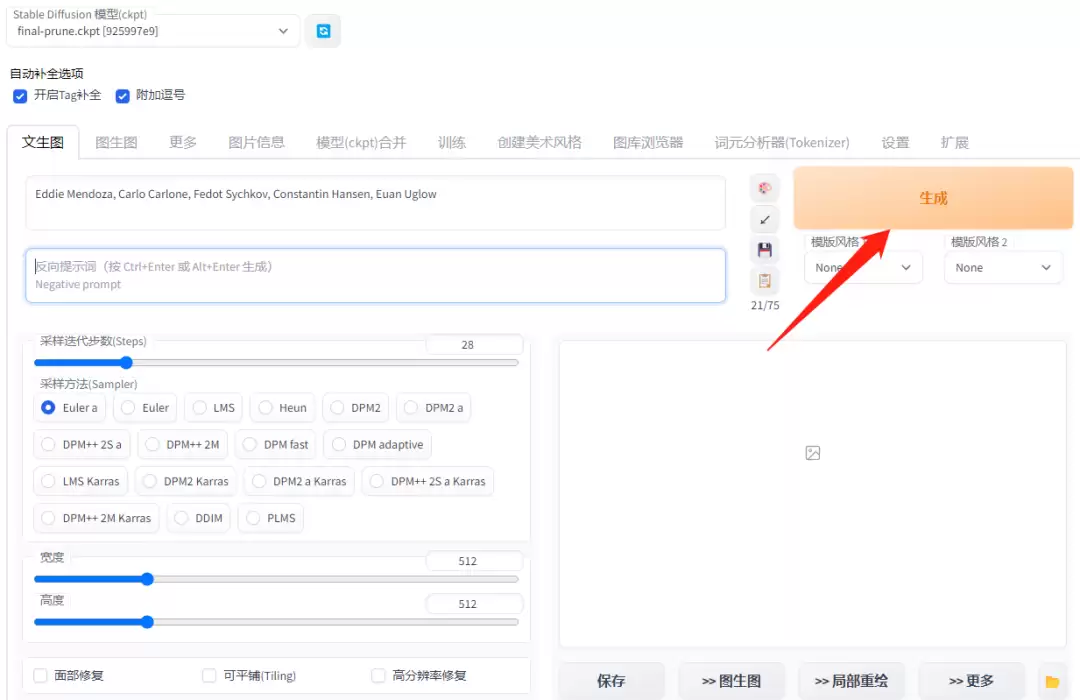The height and width of the screenshot is (700, 1080).
Task: Enable the 高分辨率修复 checkbox
Action: point(378,675)
